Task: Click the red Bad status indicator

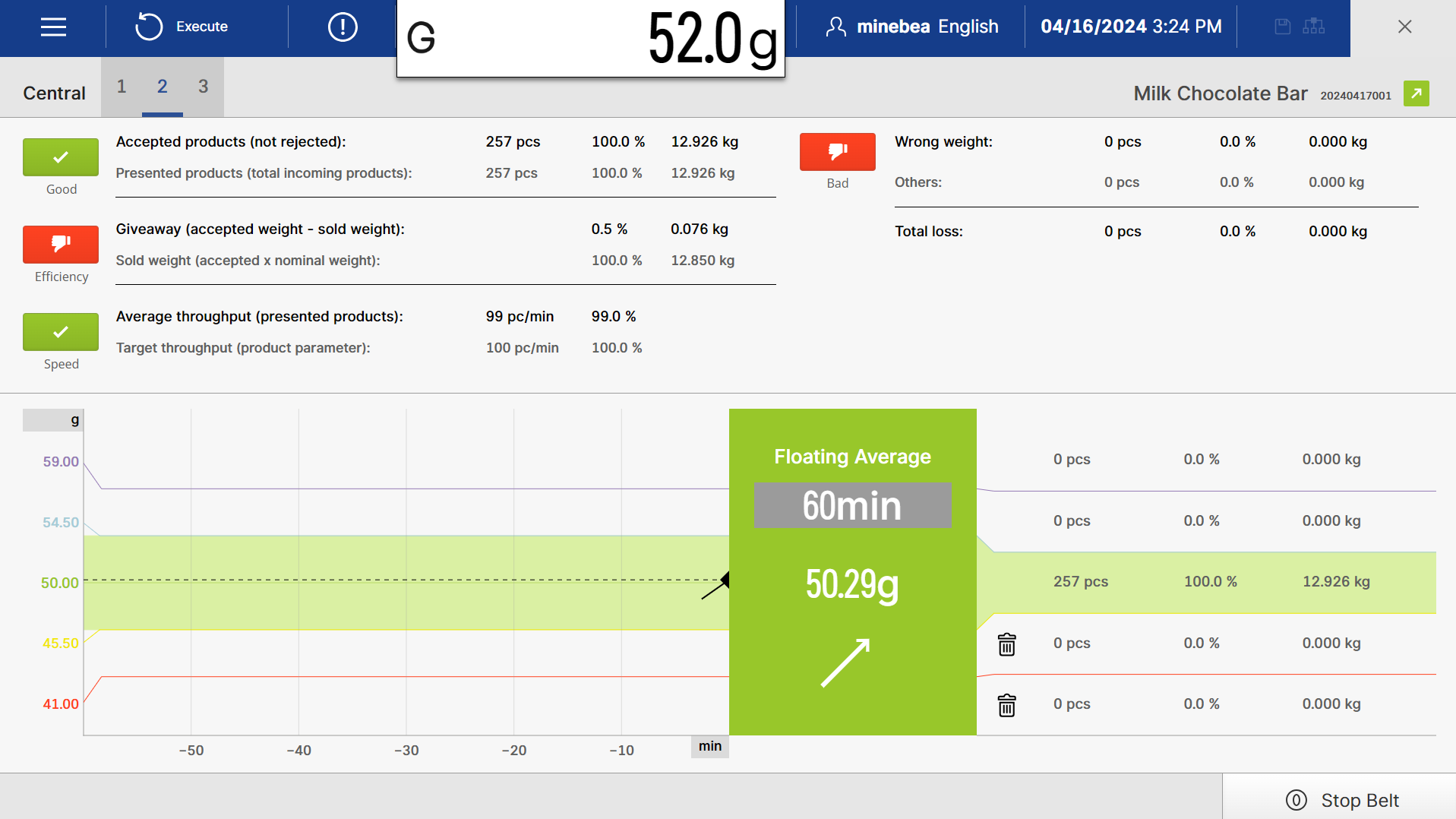Action: click(837, 152)
